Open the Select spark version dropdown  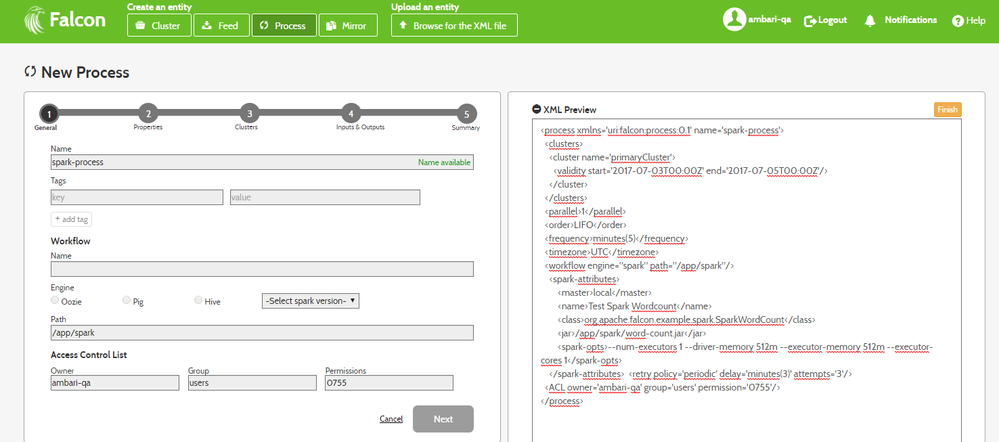pyautogui.click(x=310, y=301)
